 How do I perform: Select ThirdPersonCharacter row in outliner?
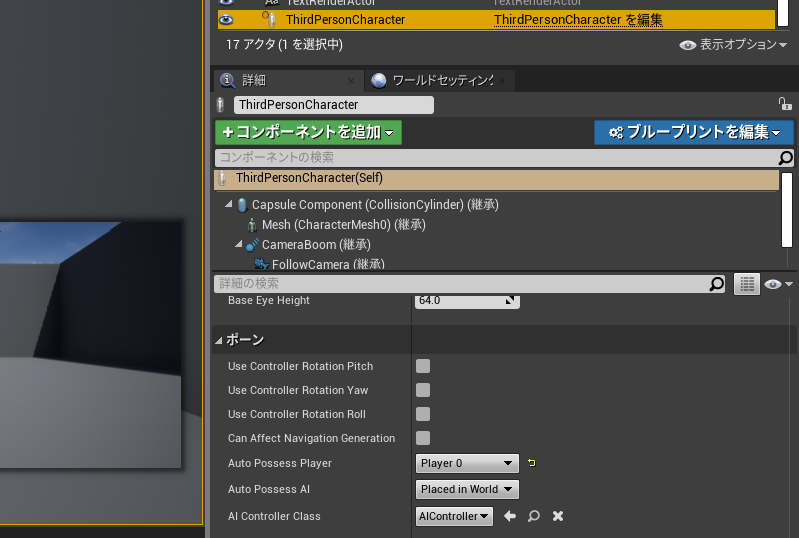click(496, 20)
